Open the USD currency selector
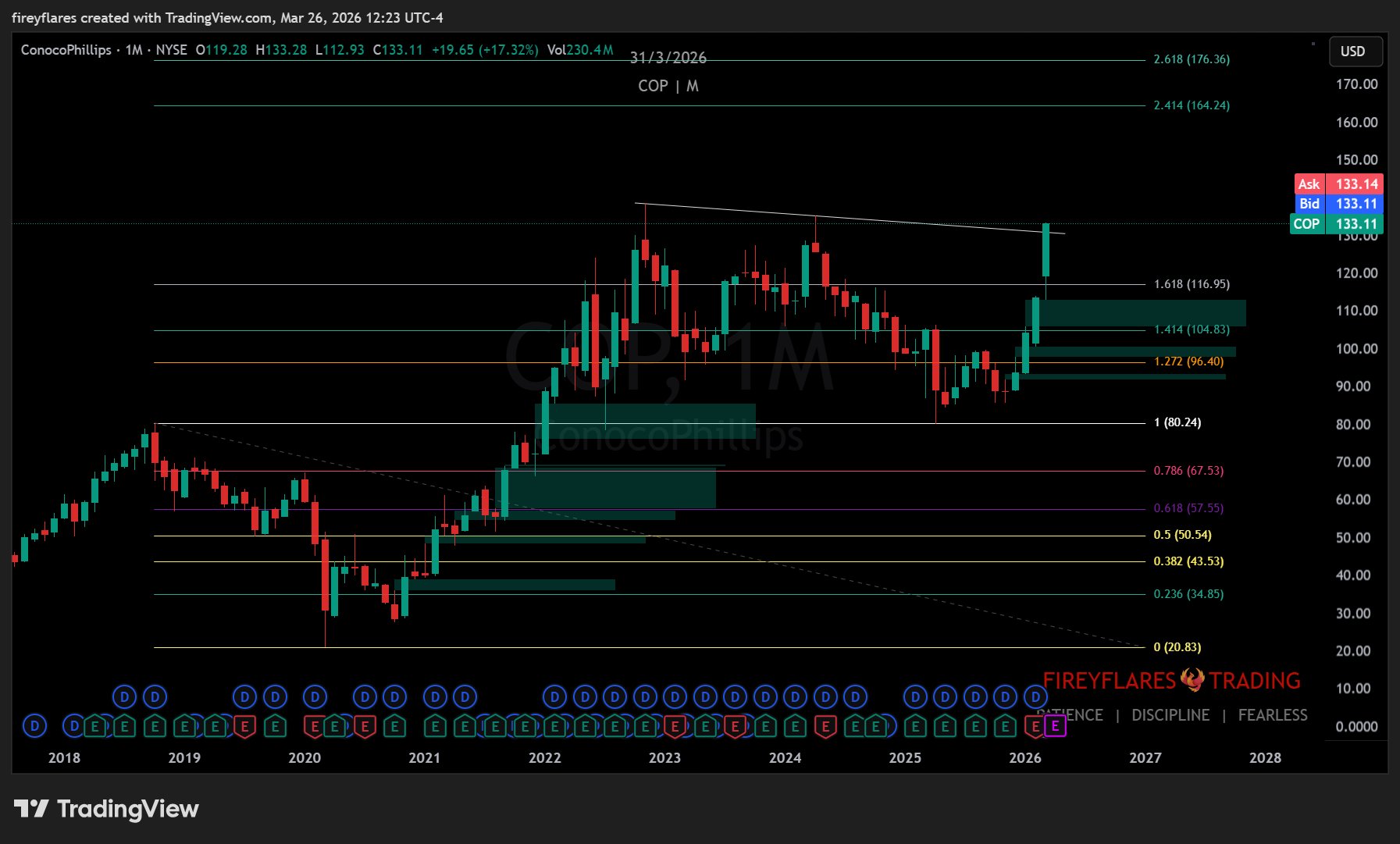1400x844 pixels. (1355, 52)
